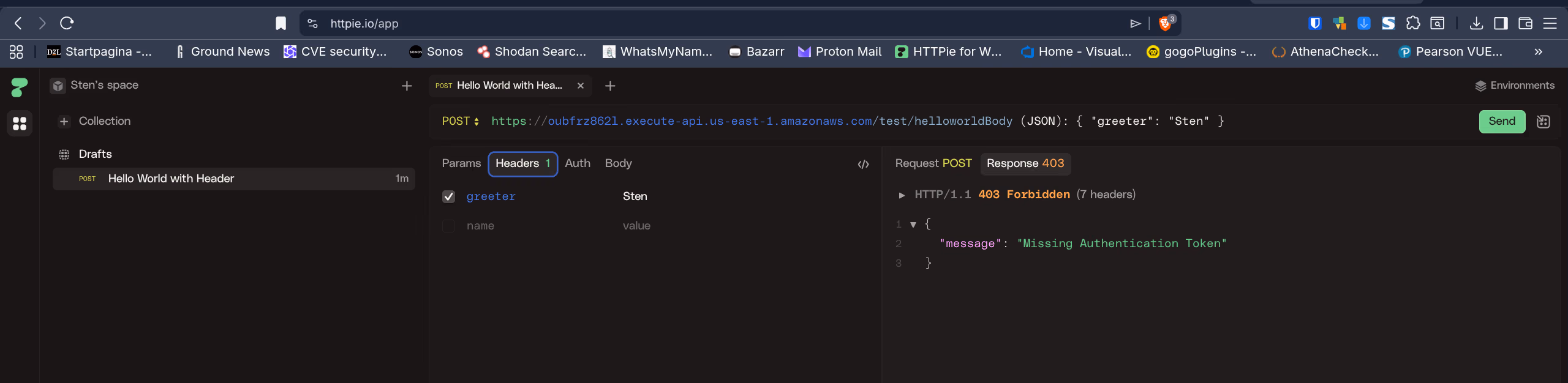Open site settings icon in address bar

312,23
